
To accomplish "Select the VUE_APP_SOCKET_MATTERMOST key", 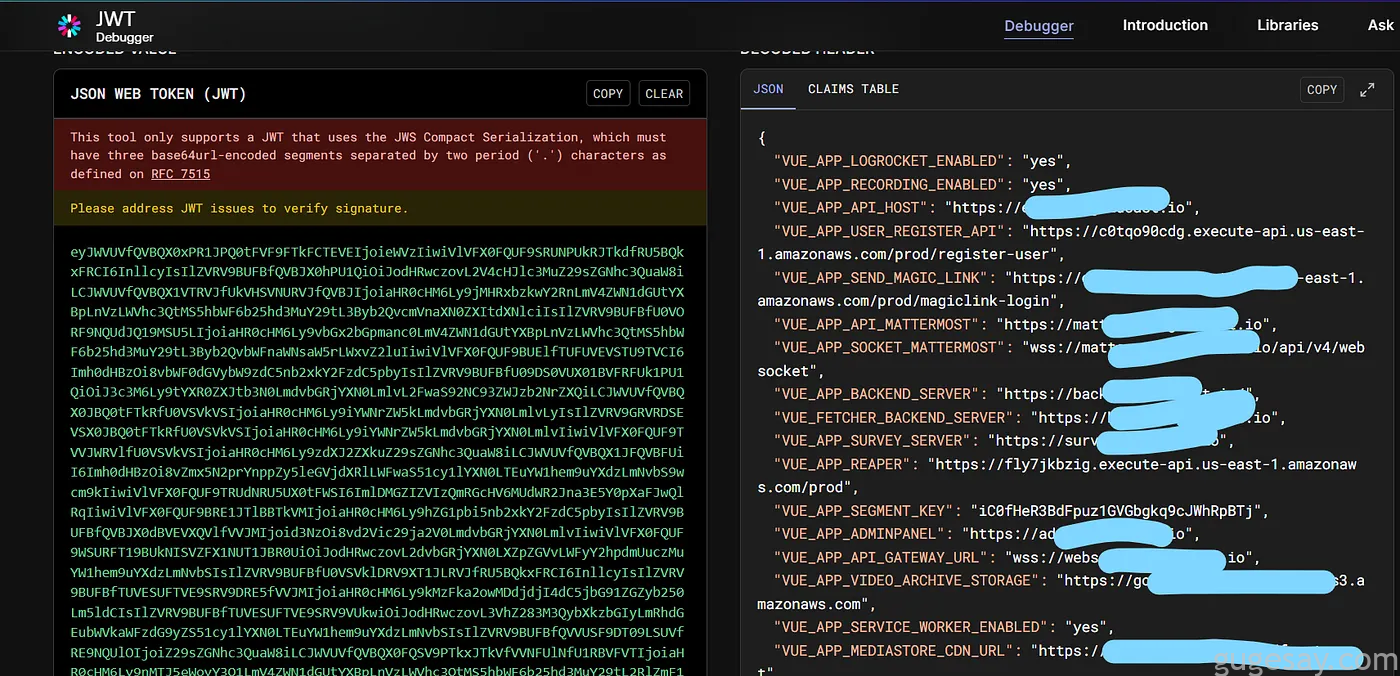I will pyautogui.click(x=886, y=347).
